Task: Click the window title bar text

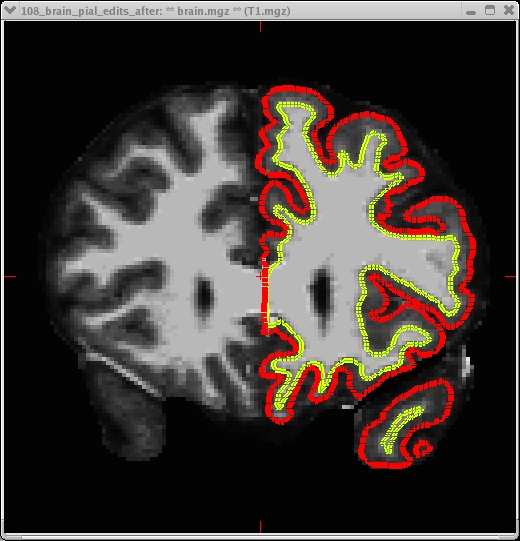Action: [x=156, y=11]
